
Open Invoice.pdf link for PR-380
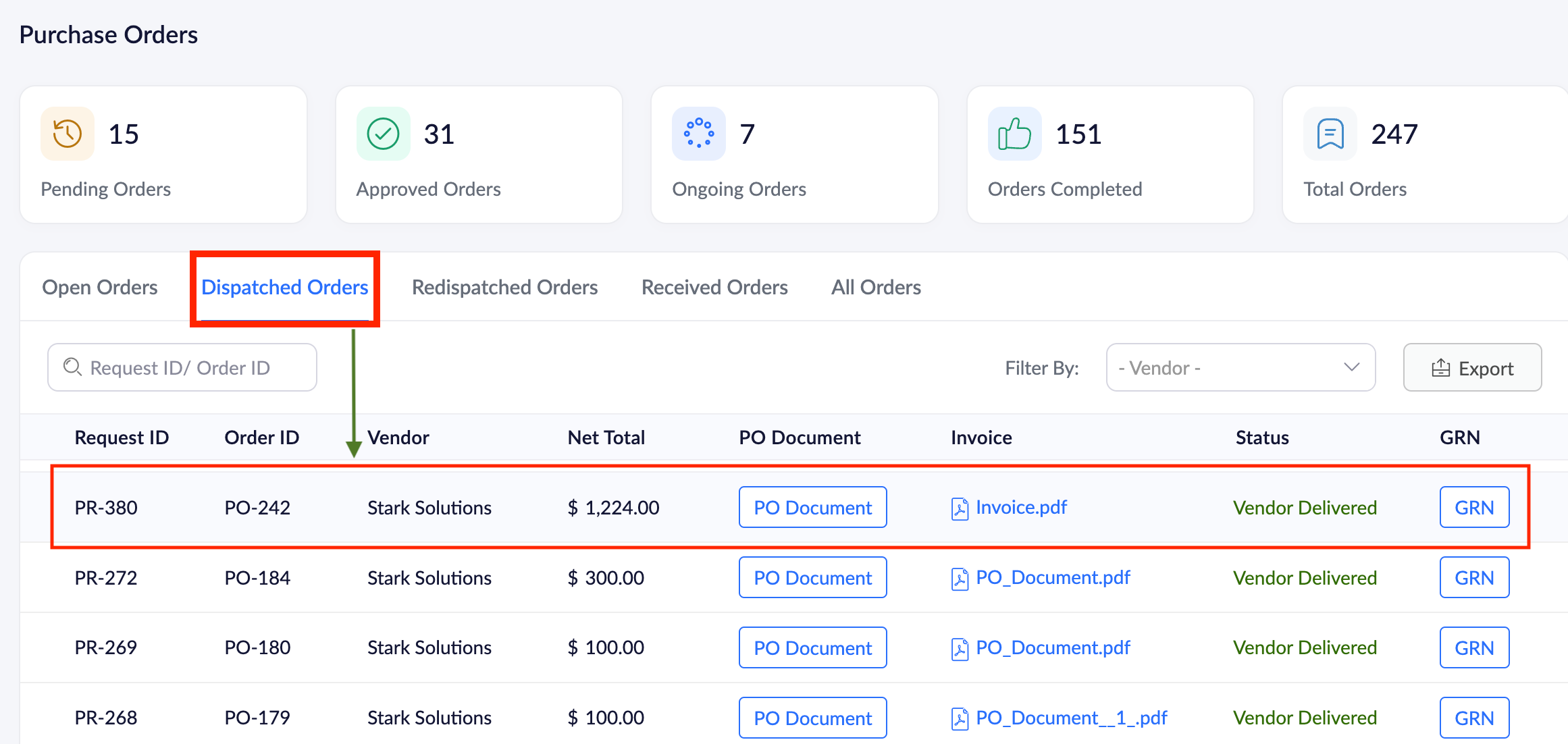1021,508
